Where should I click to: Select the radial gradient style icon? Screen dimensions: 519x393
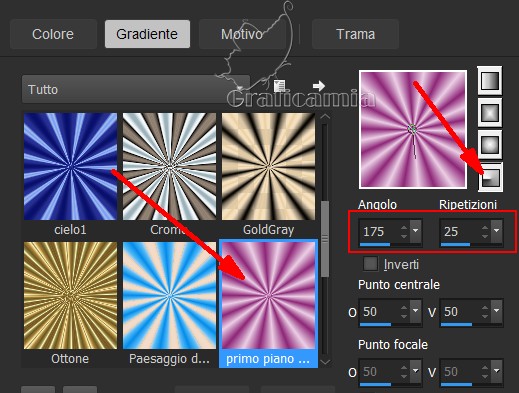click(490, 145)
